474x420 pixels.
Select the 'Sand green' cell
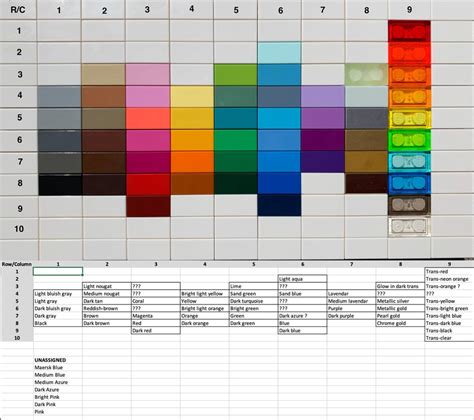click(x=254, y=294)
